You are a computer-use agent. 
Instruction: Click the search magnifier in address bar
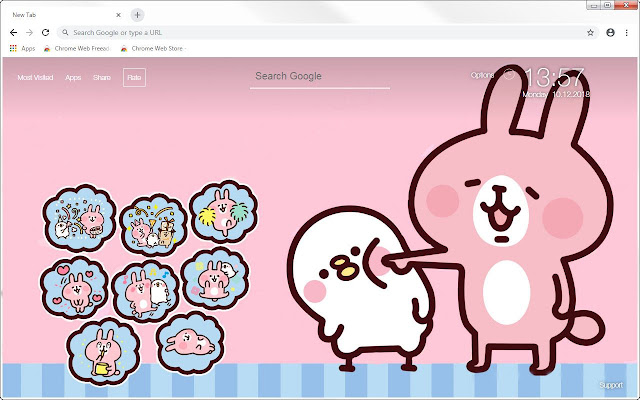(65, 33)
